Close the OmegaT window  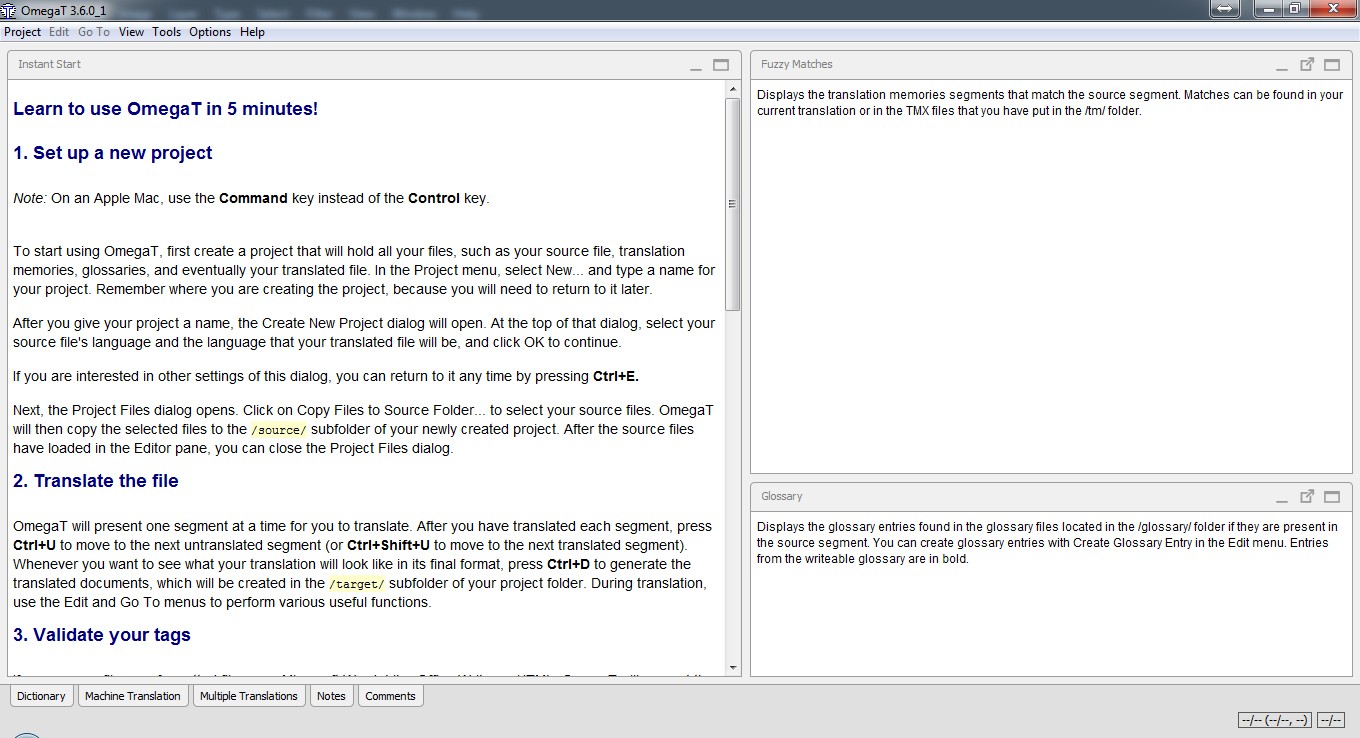(x=1332, y=9)
